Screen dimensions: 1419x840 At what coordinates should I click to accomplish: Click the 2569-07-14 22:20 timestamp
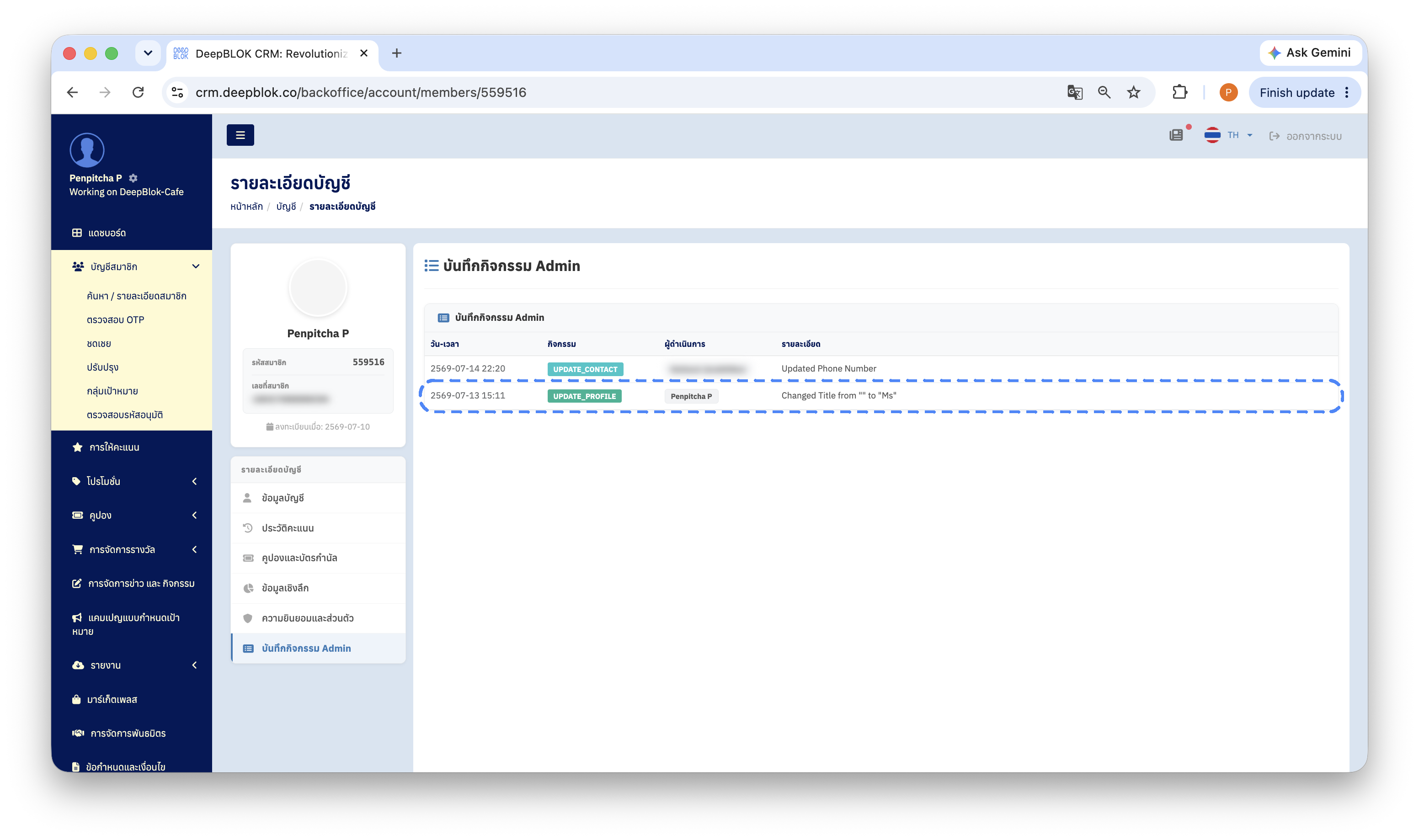[468, 368]
